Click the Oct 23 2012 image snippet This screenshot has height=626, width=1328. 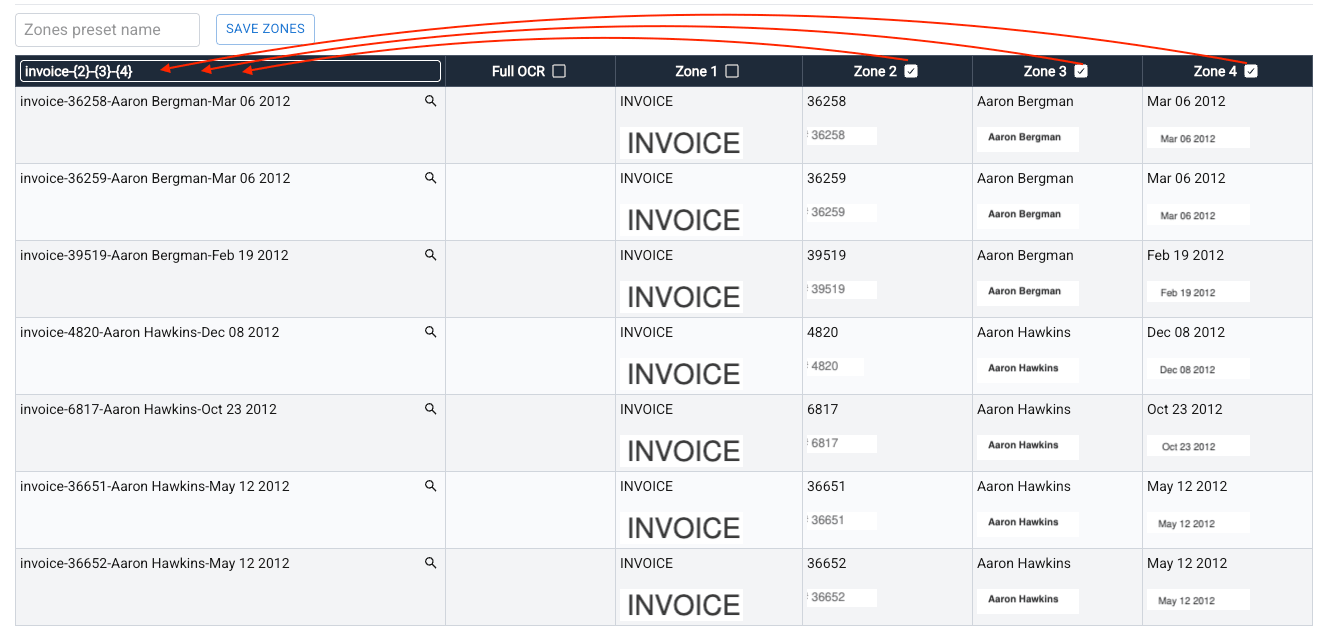pyautogui.click(x=1198, y=446)
